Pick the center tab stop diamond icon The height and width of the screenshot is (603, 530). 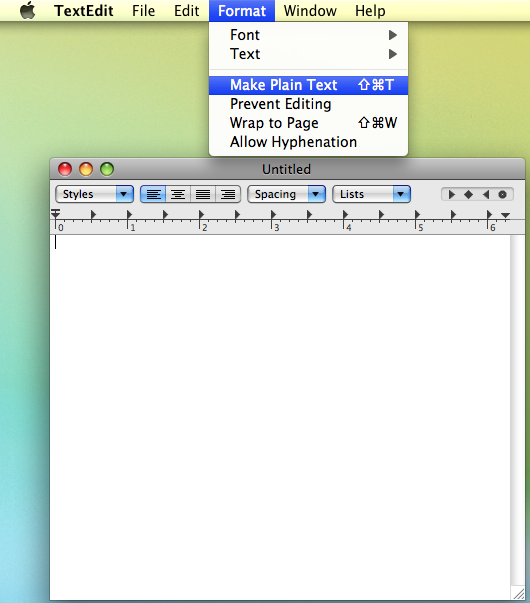[x=468, y=195]
